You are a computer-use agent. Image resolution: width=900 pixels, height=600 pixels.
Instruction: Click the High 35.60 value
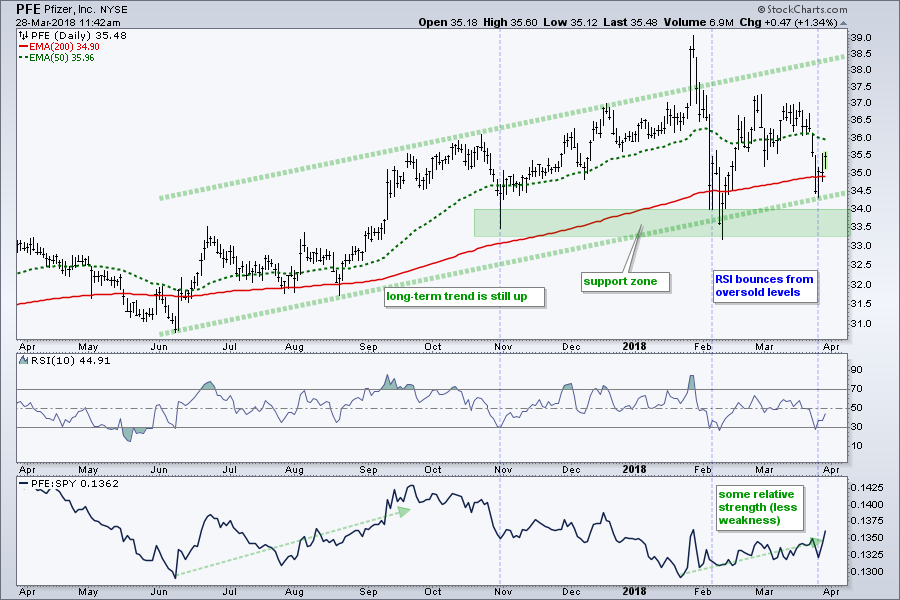click(x=510, y=22)
